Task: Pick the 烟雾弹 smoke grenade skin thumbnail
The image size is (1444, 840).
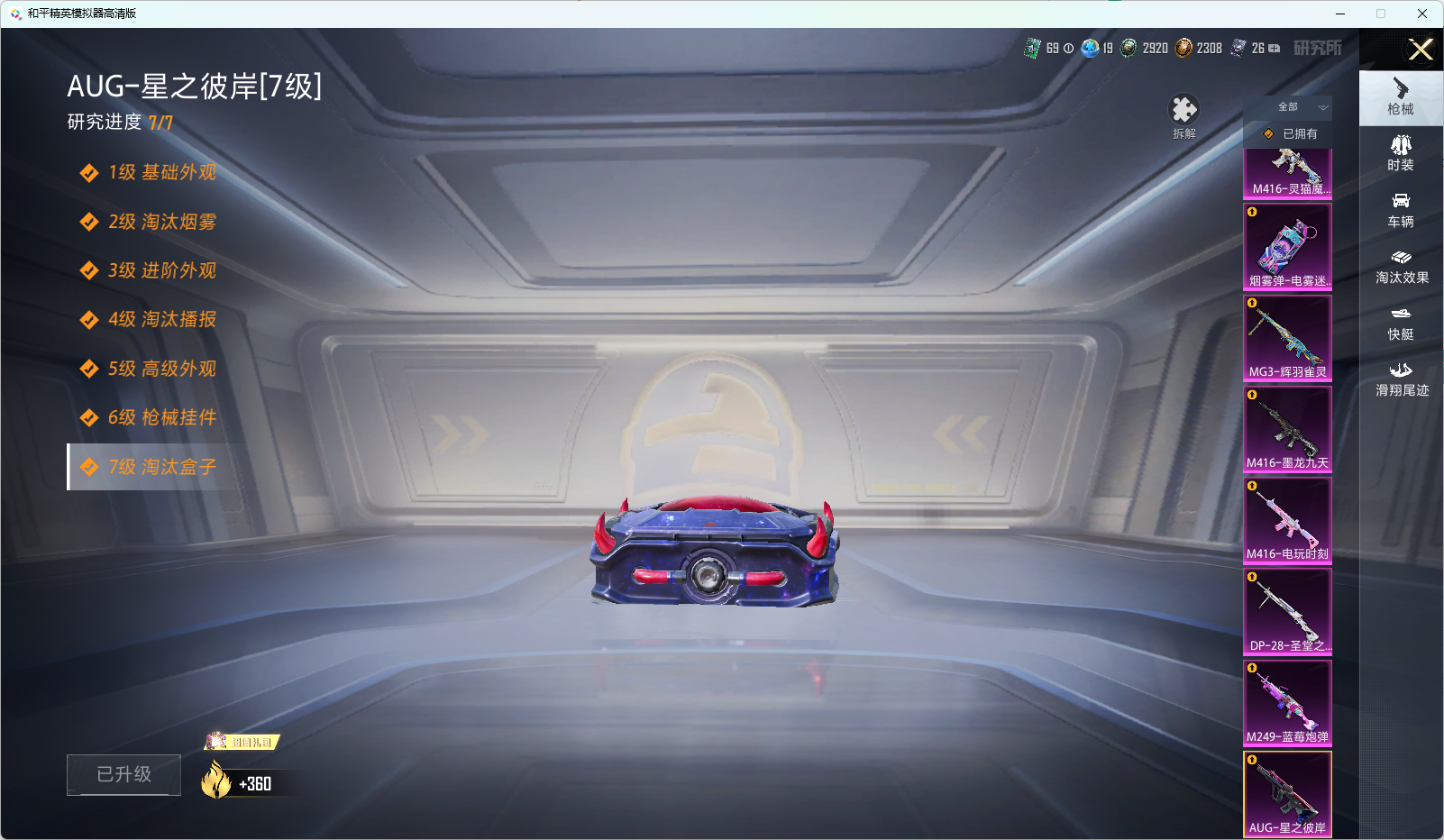Action: click(x=1287, y=246)
